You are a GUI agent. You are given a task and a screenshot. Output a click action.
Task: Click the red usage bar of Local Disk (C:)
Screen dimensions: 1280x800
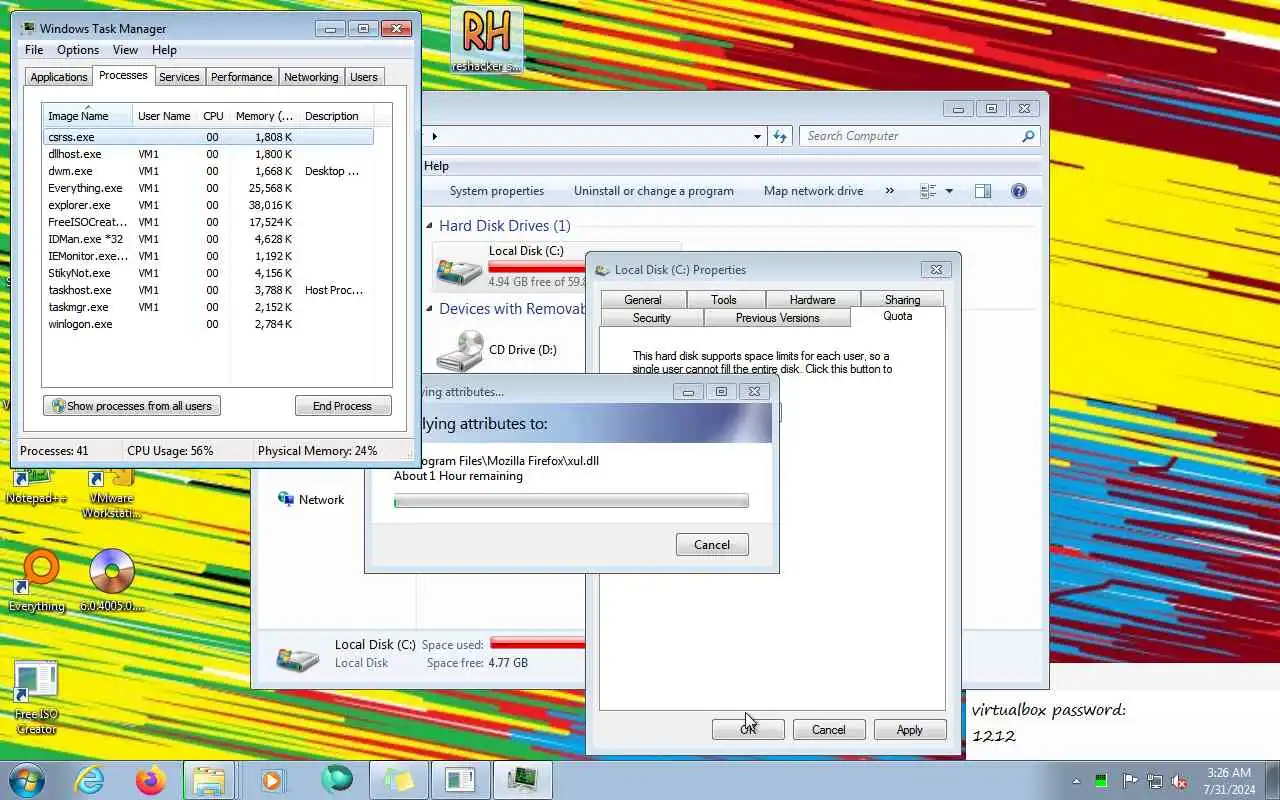(537, 268)
